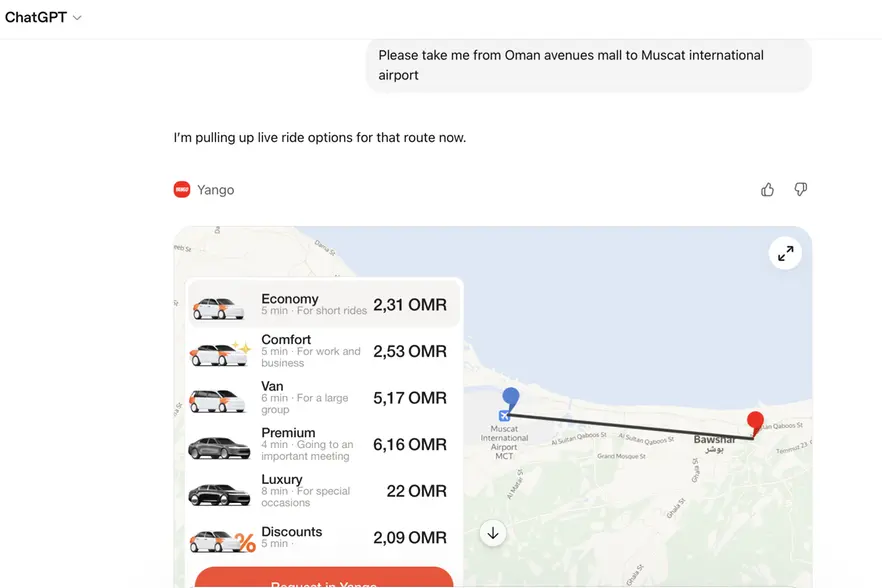Click the thumbs down feedback icon
This screenshot has width=882, height=588.
pos(800,190)
